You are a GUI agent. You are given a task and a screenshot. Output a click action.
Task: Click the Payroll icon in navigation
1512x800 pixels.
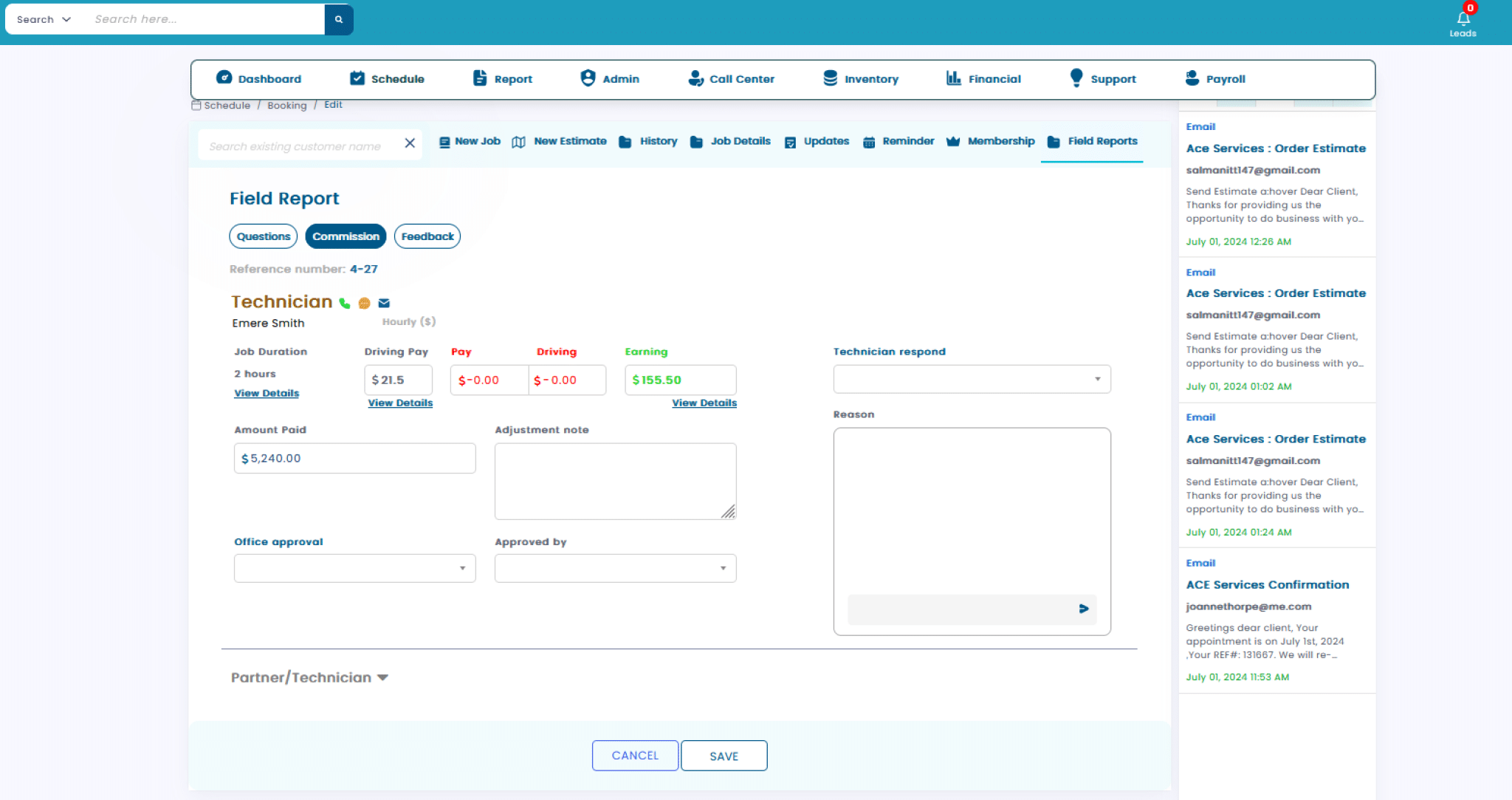[1192, 78]
